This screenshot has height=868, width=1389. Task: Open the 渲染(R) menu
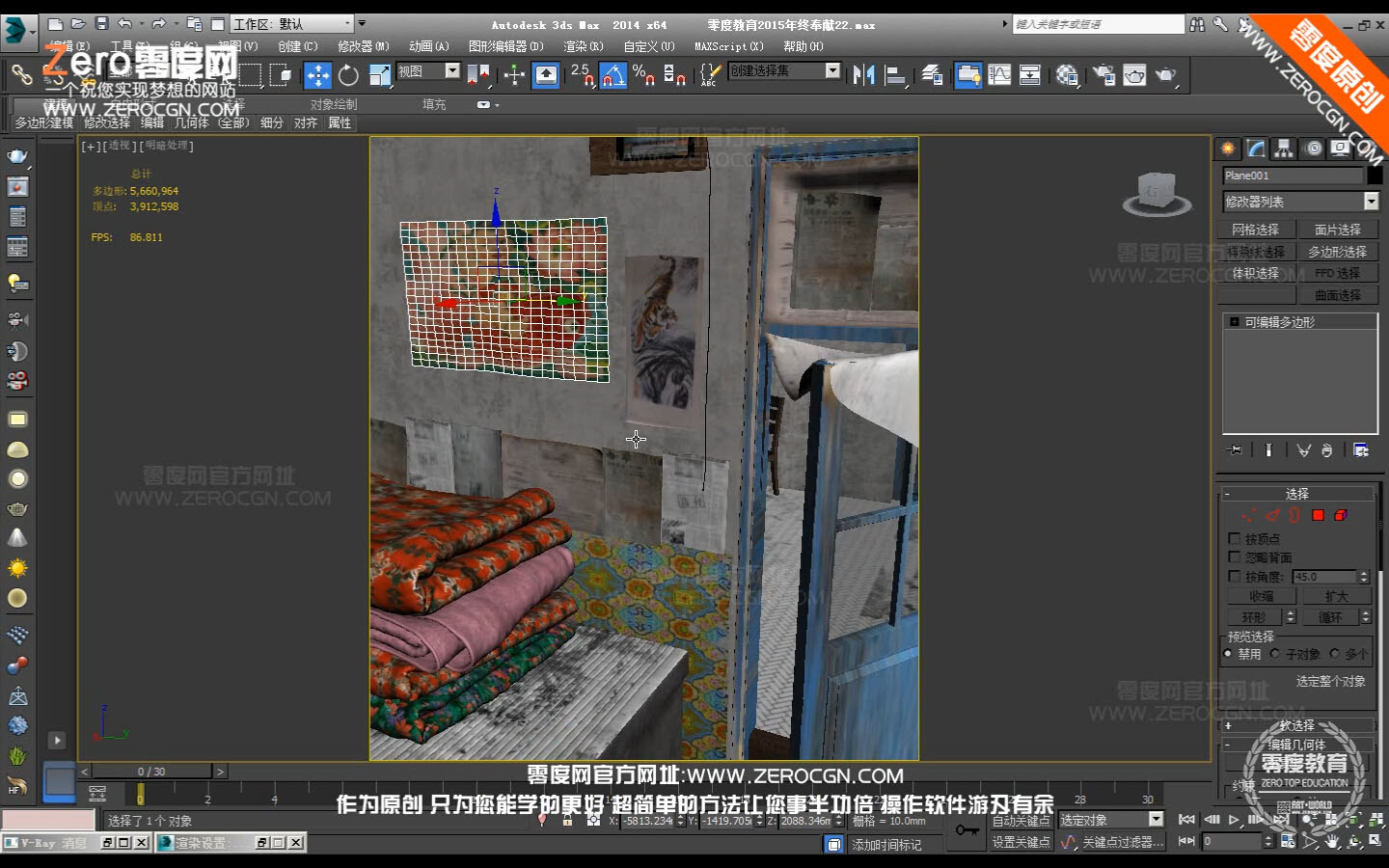584,46
